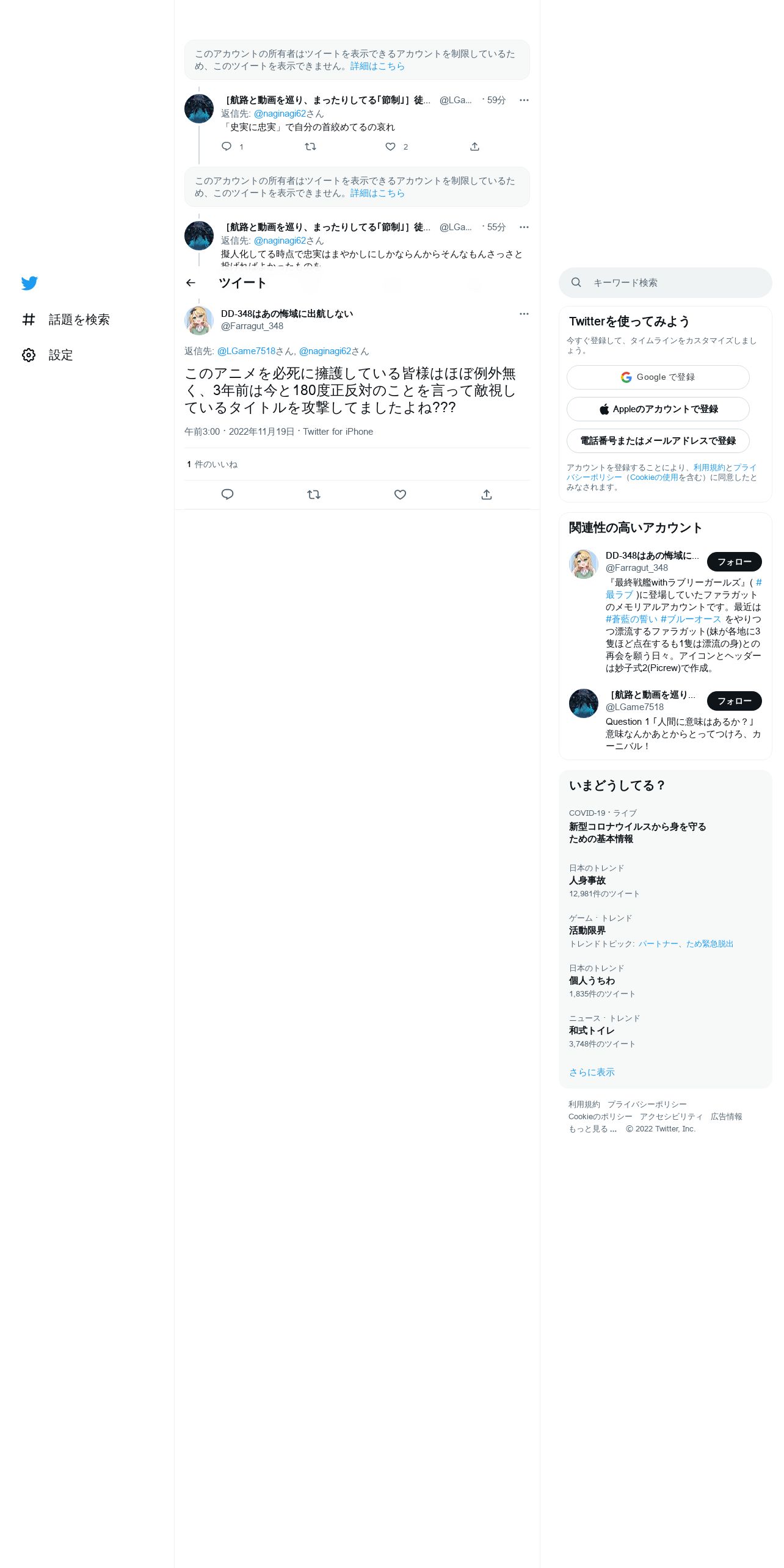Go back with the arrow next to ツイート
This screenshot has width=784, height=1568.
coord(191,283)
